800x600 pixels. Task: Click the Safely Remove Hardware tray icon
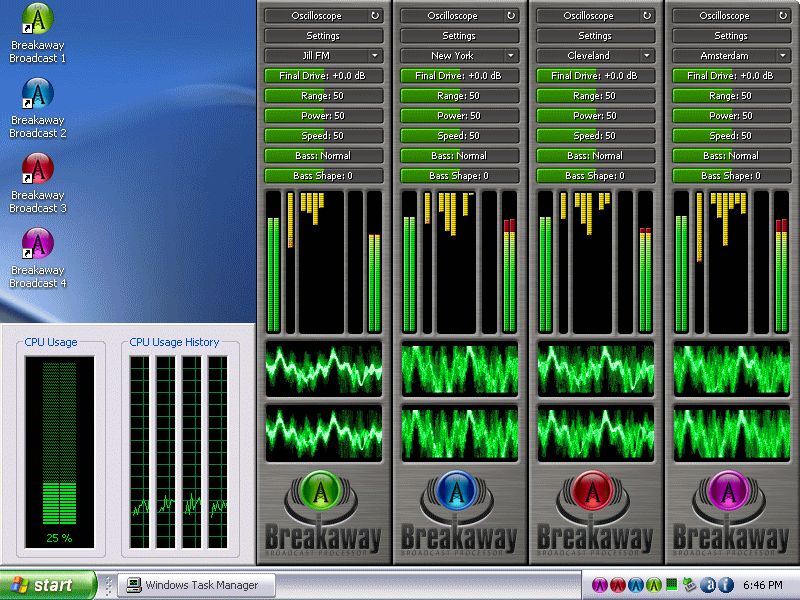[689, 585]
